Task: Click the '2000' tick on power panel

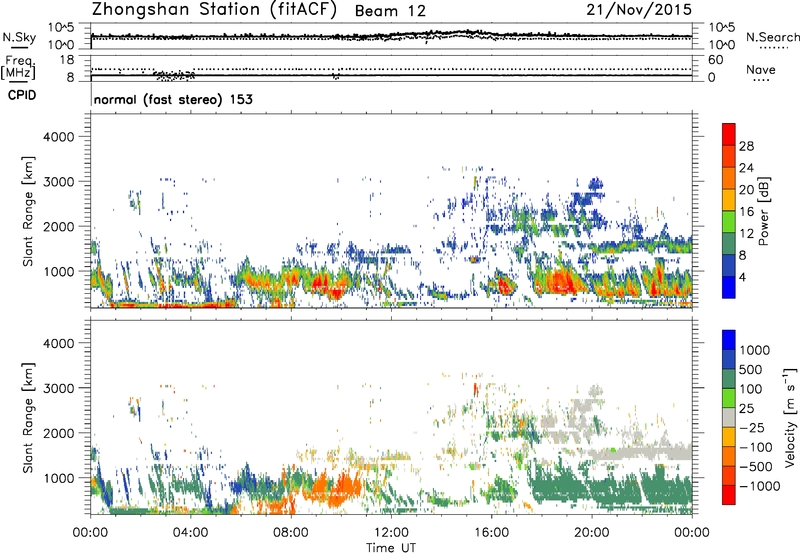Action: 59,226
